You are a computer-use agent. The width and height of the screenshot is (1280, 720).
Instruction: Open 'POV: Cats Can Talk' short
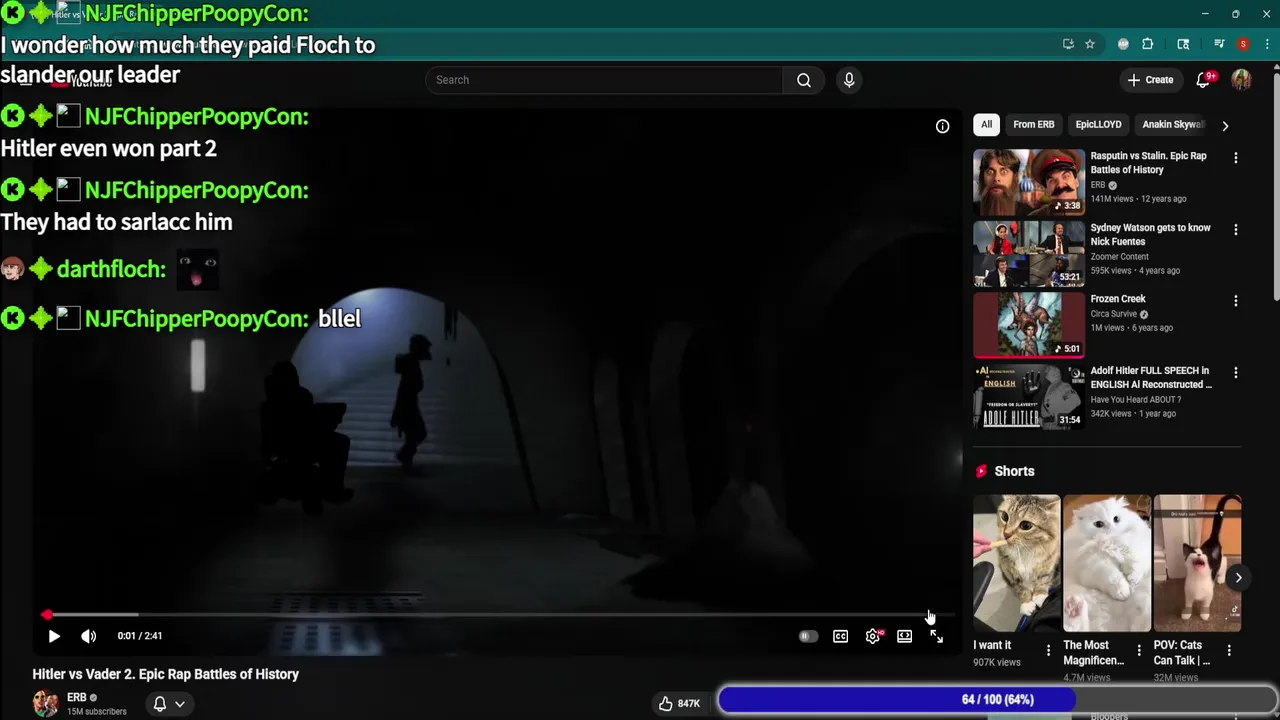[x=1197, y=563]
